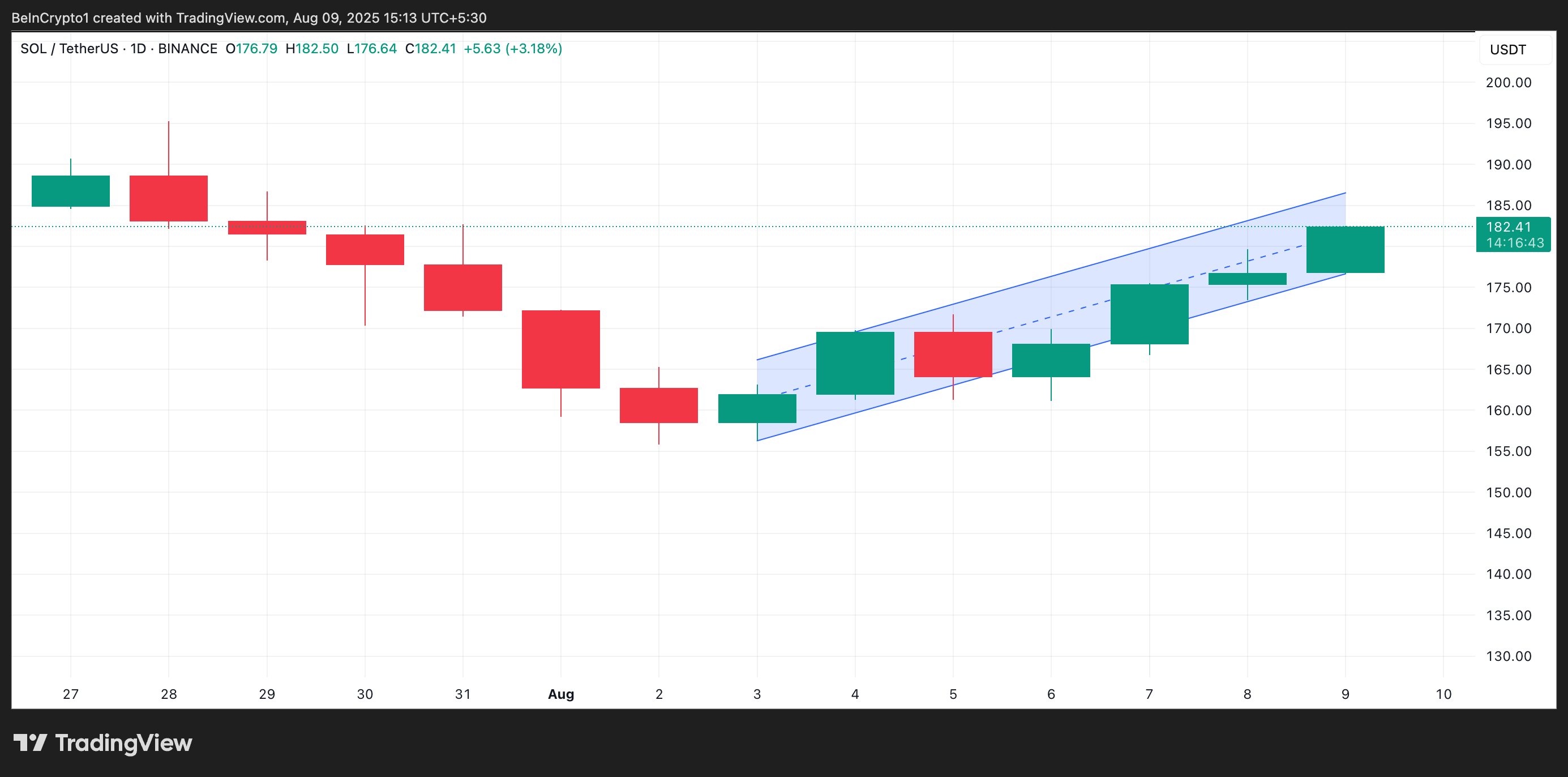The width and height of the screenshot is (1568, 777).
Task: Click the +5.63 (+3.18%) change value
Action: [512, 49]
